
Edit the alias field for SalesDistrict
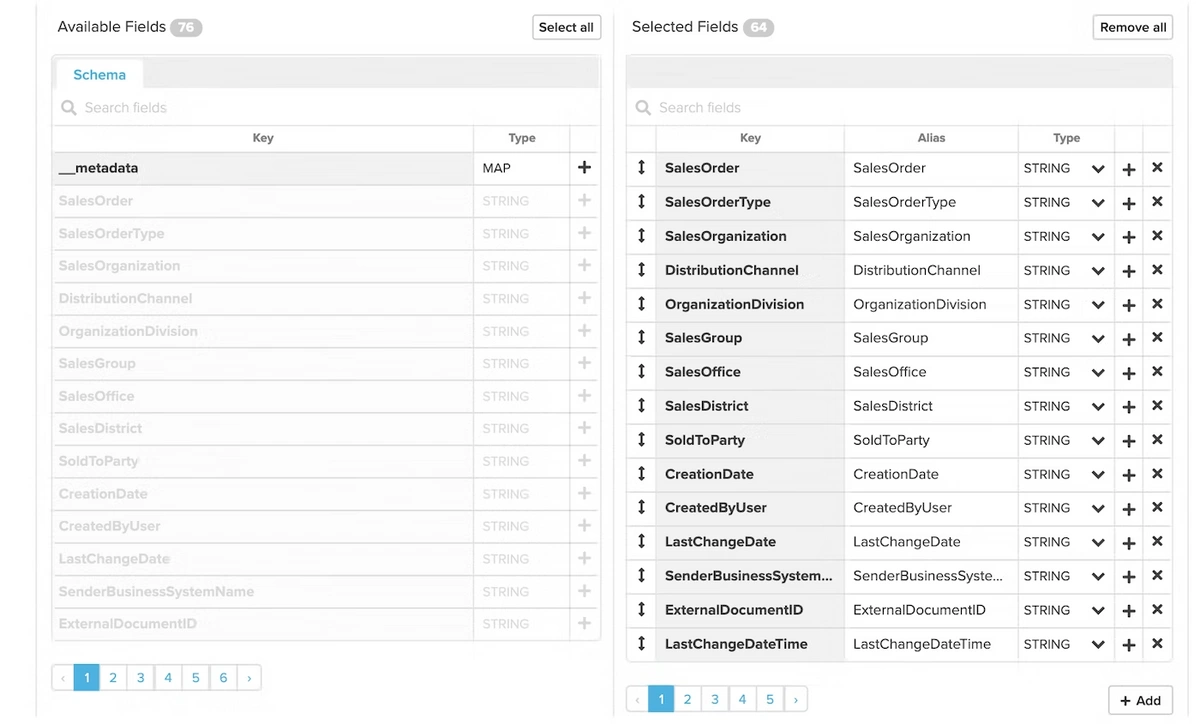click(931, 406)
